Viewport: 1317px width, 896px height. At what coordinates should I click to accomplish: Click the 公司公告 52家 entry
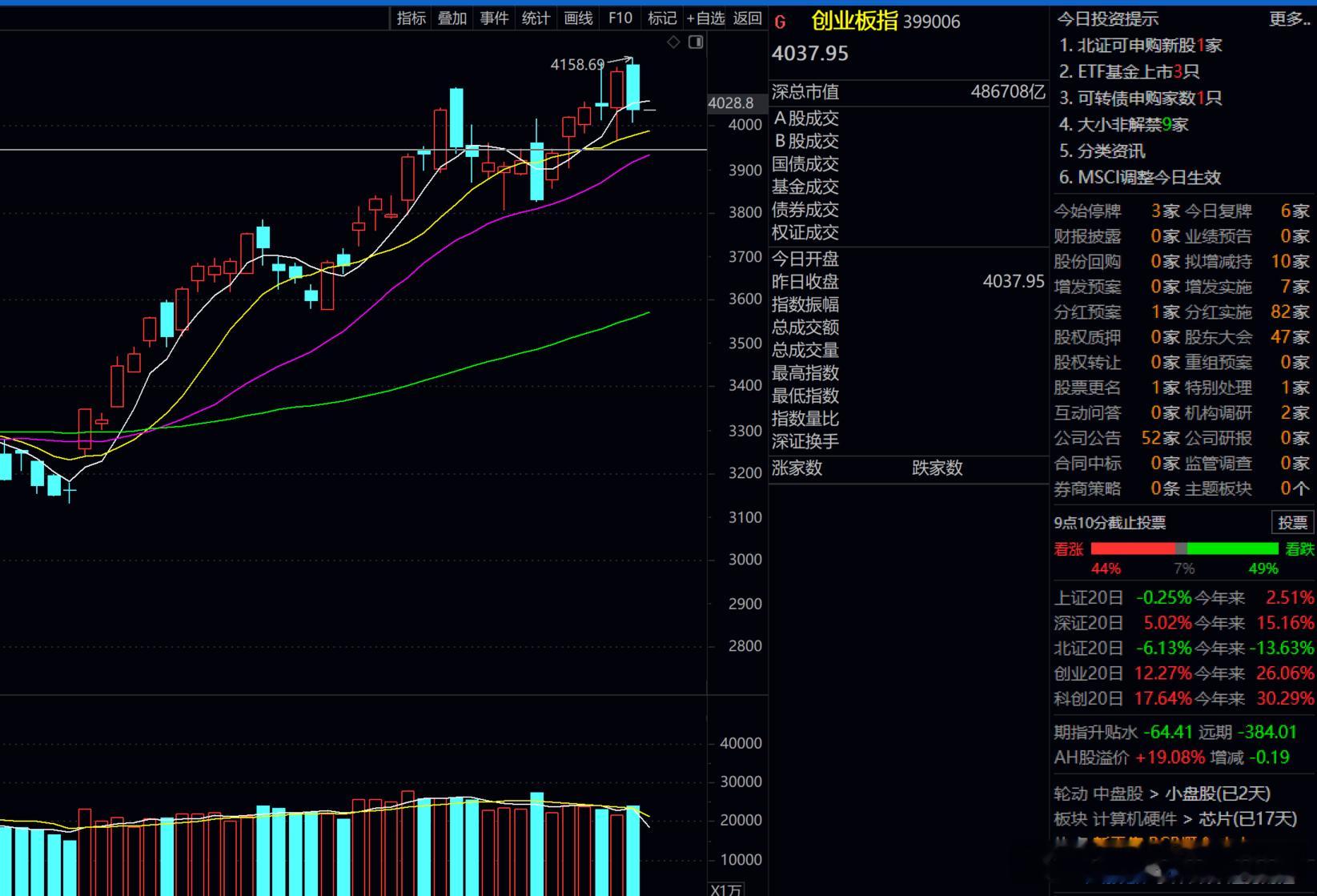click(1117, 438)
